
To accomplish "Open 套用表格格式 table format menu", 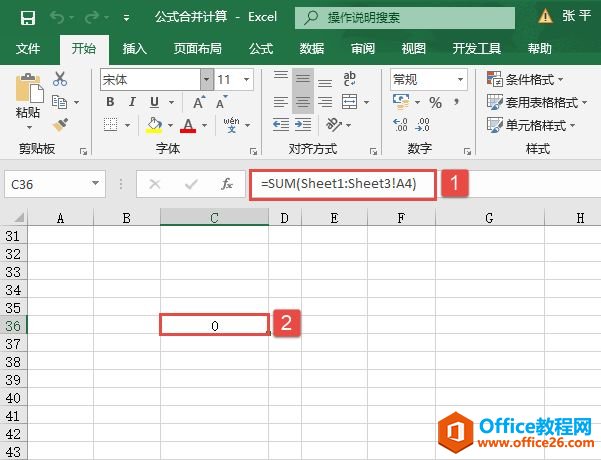I will coord(537,102).
